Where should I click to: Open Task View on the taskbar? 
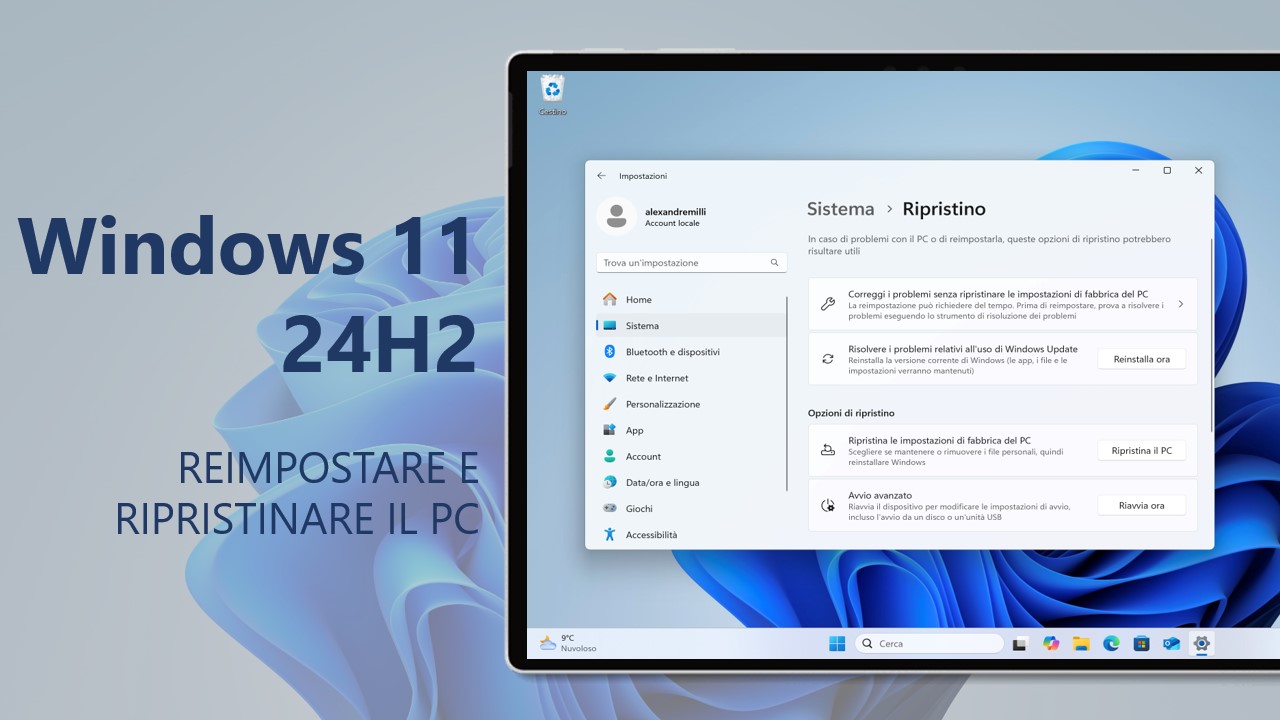tap(1020, 644)
